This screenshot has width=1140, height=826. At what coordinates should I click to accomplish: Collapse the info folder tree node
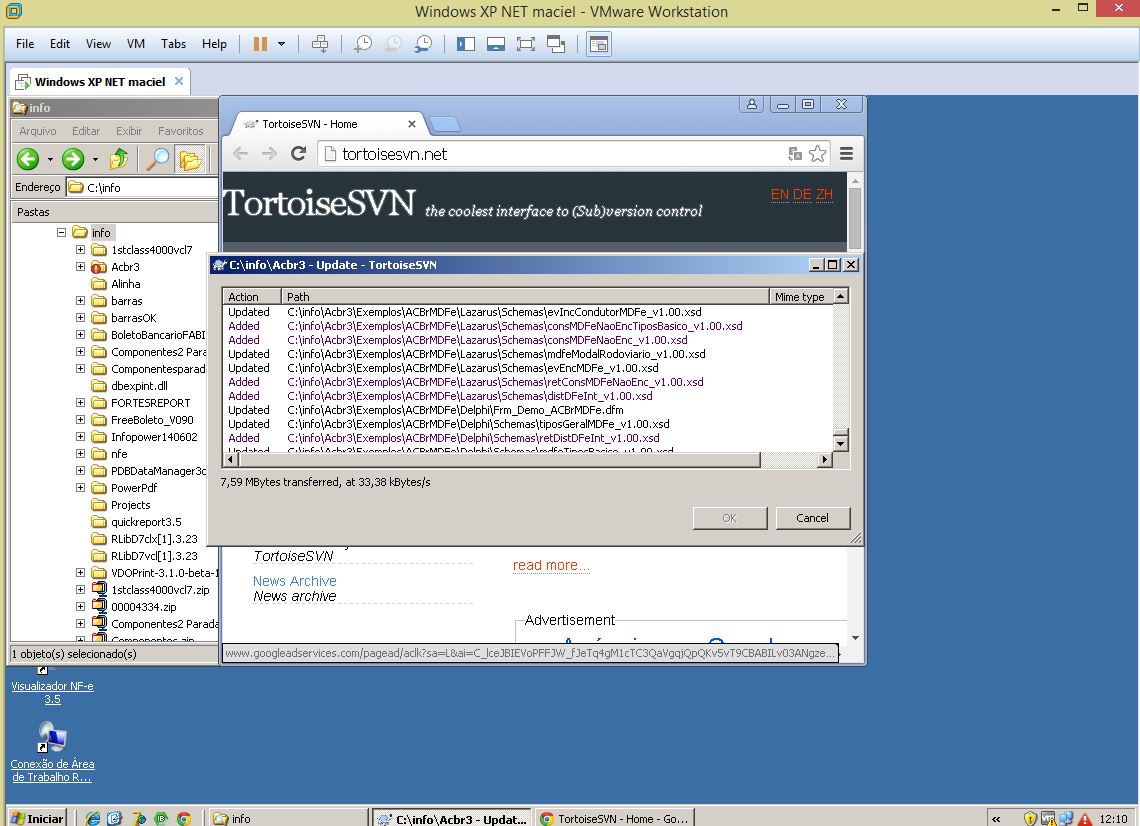(x=61, y=233)
